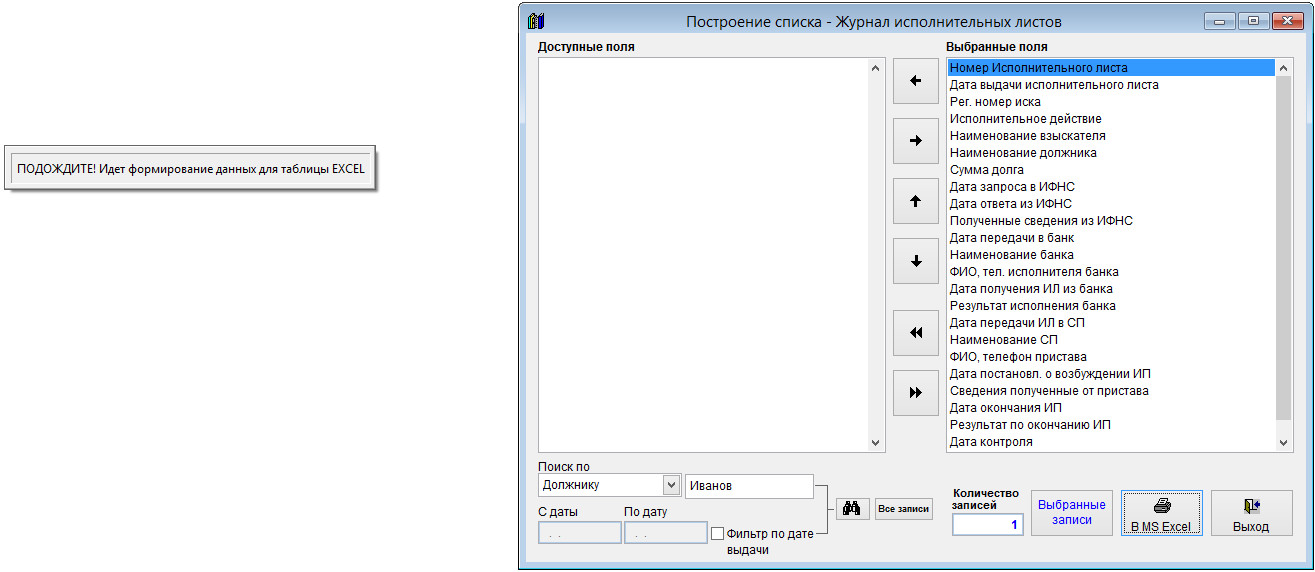Select ФИО, телефон пристава field
1315x572 pixels.
point(1111,357)
